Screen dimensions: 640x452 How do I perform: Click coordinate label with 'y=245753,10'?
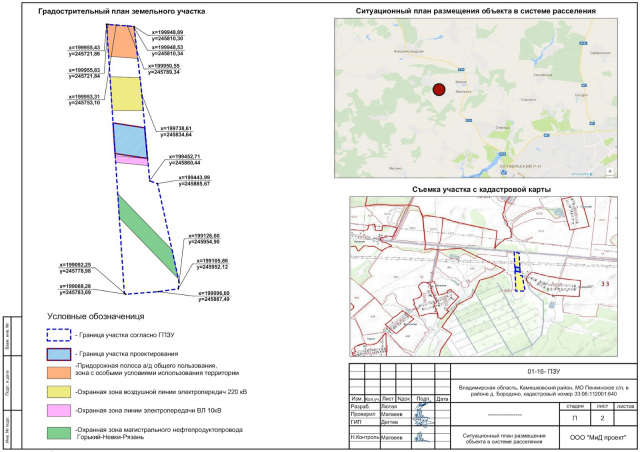coord(84,103)
